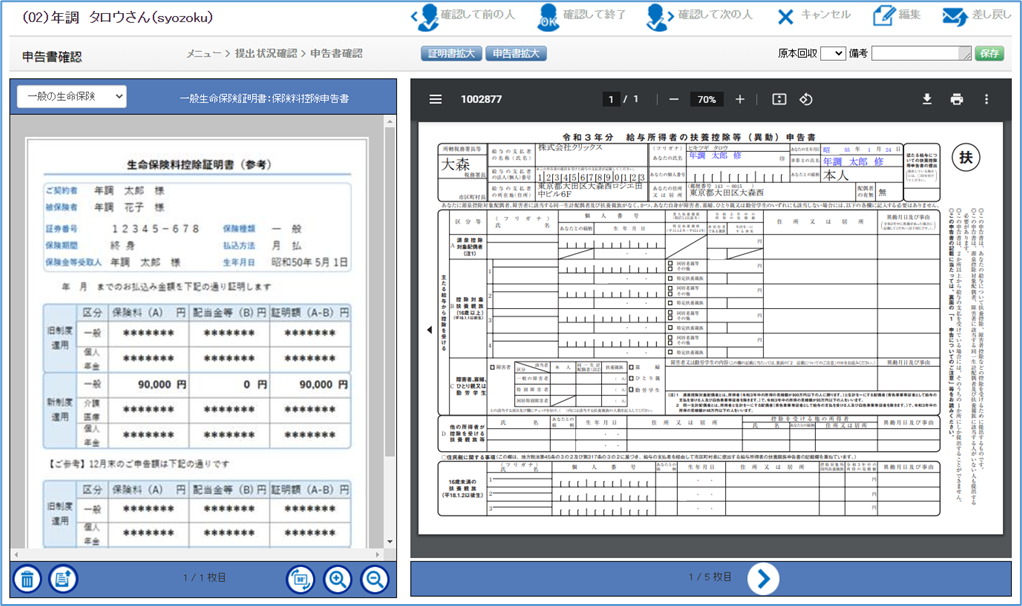Image resolution: width=1022 pixels, height=606 pixels.
Task: Zoom out on the certificate image
Action: 374,578
